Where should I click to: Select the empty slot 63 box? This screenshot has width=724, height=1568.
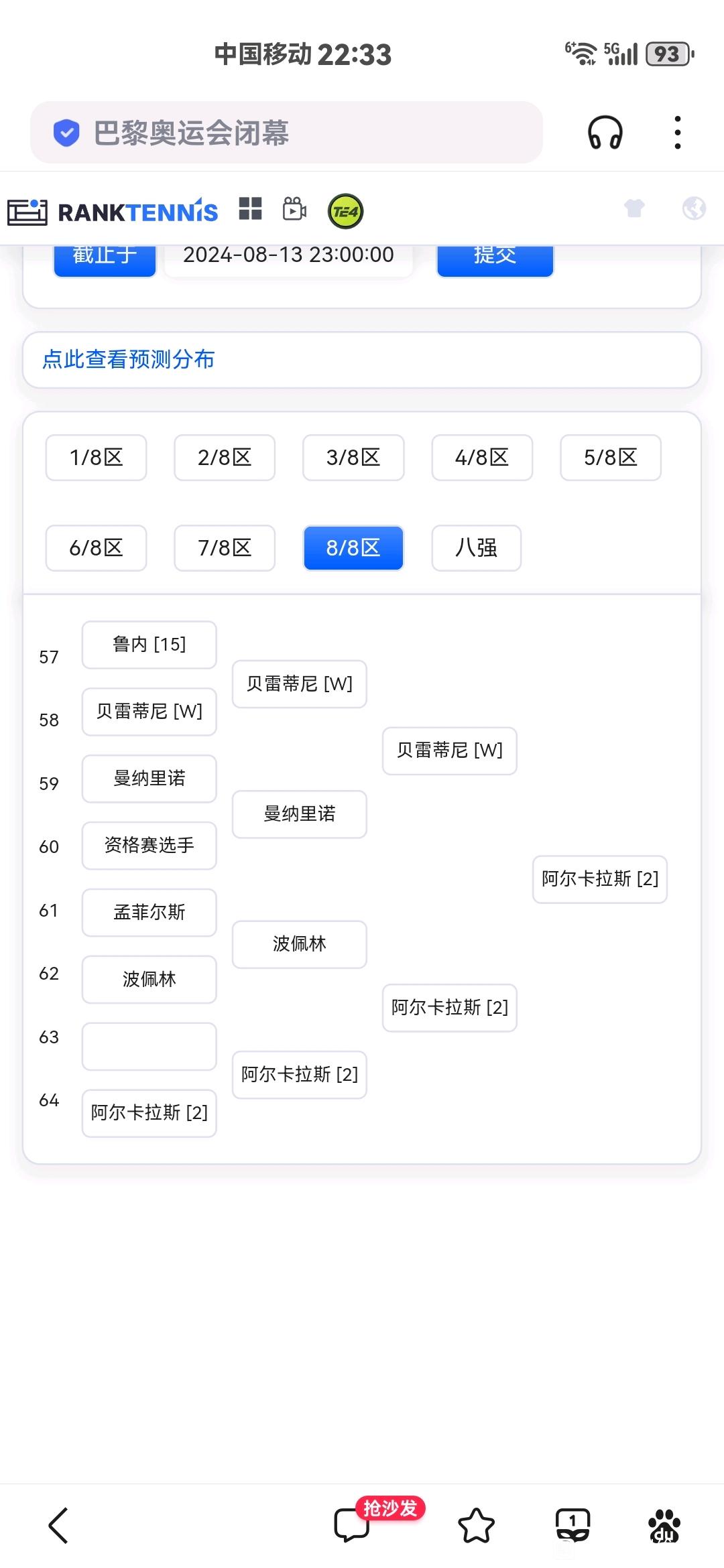149,1047
